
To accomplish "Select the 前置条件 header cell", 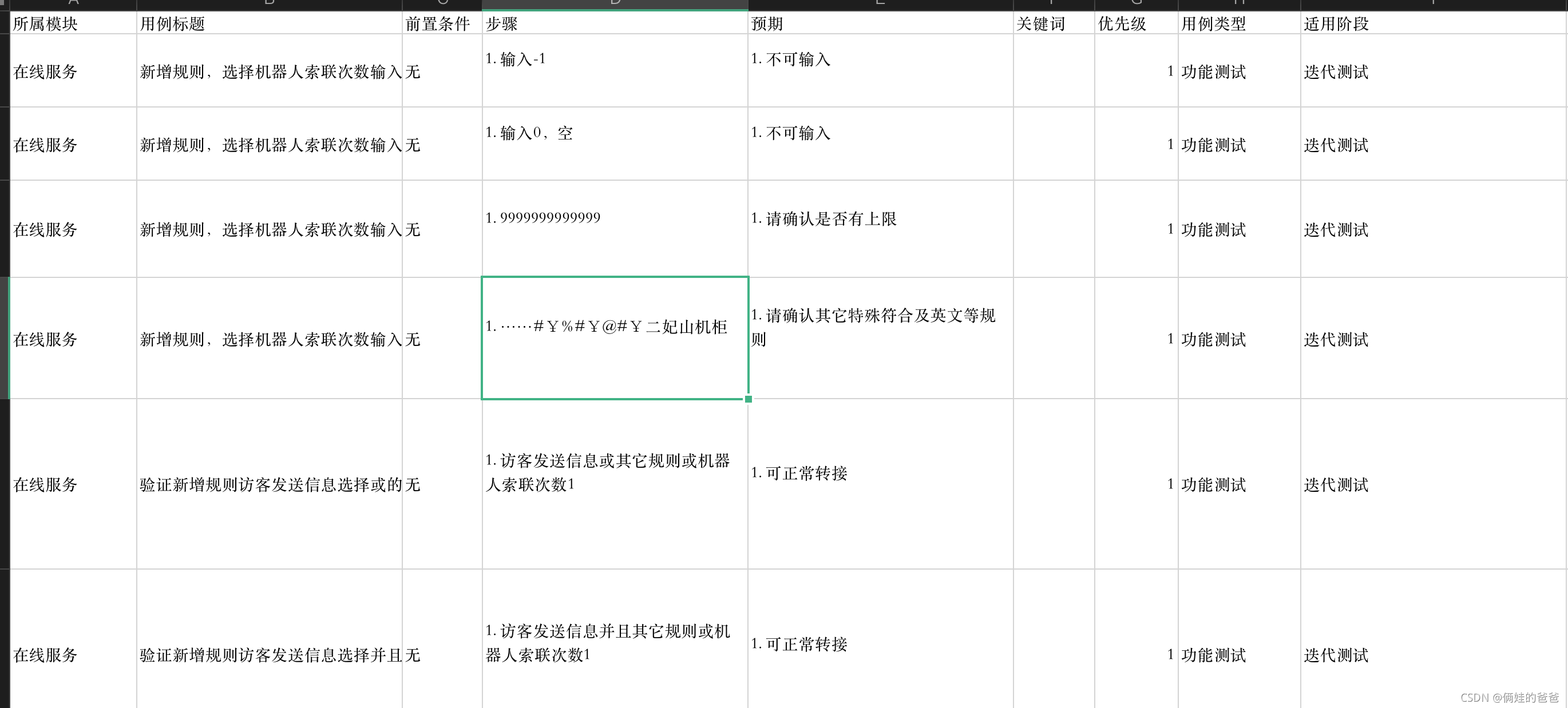I will tap(442, 23).
